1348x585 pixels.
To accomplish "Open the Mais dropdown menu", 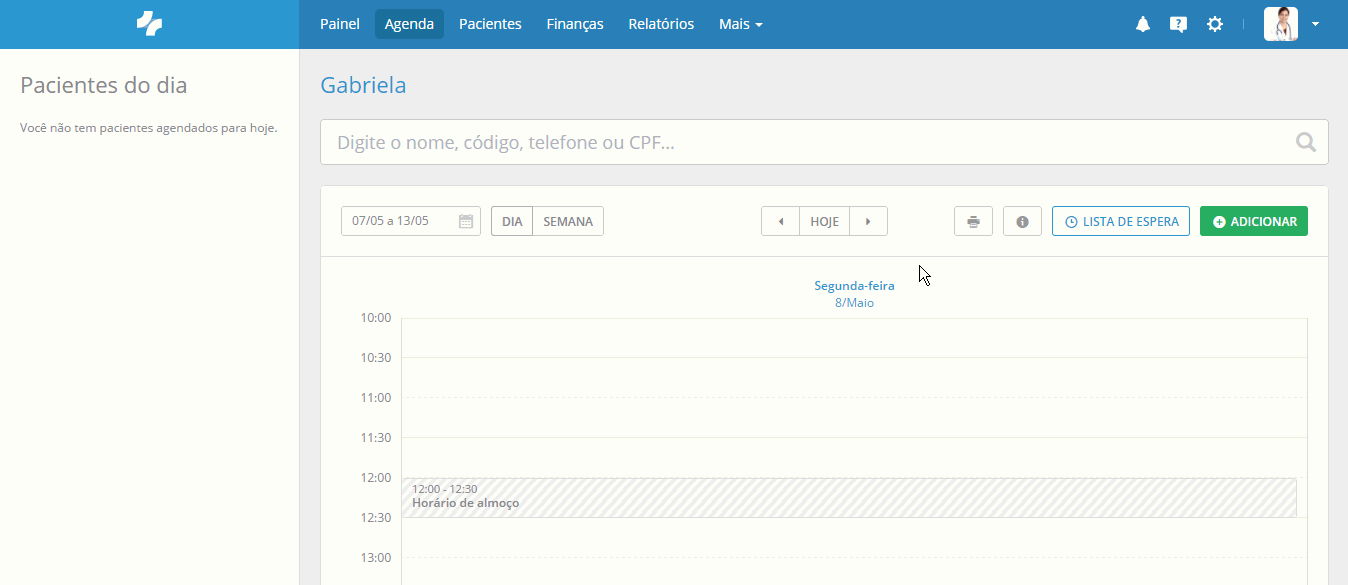I will point(740,23).
